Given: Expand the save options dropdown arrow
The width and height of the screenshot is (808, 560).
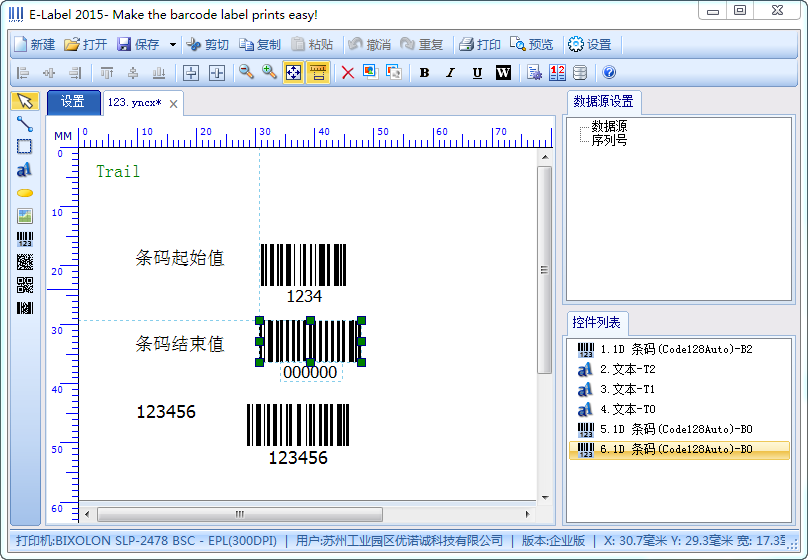Looking at the screenshot, I should [x=173, y=45].
